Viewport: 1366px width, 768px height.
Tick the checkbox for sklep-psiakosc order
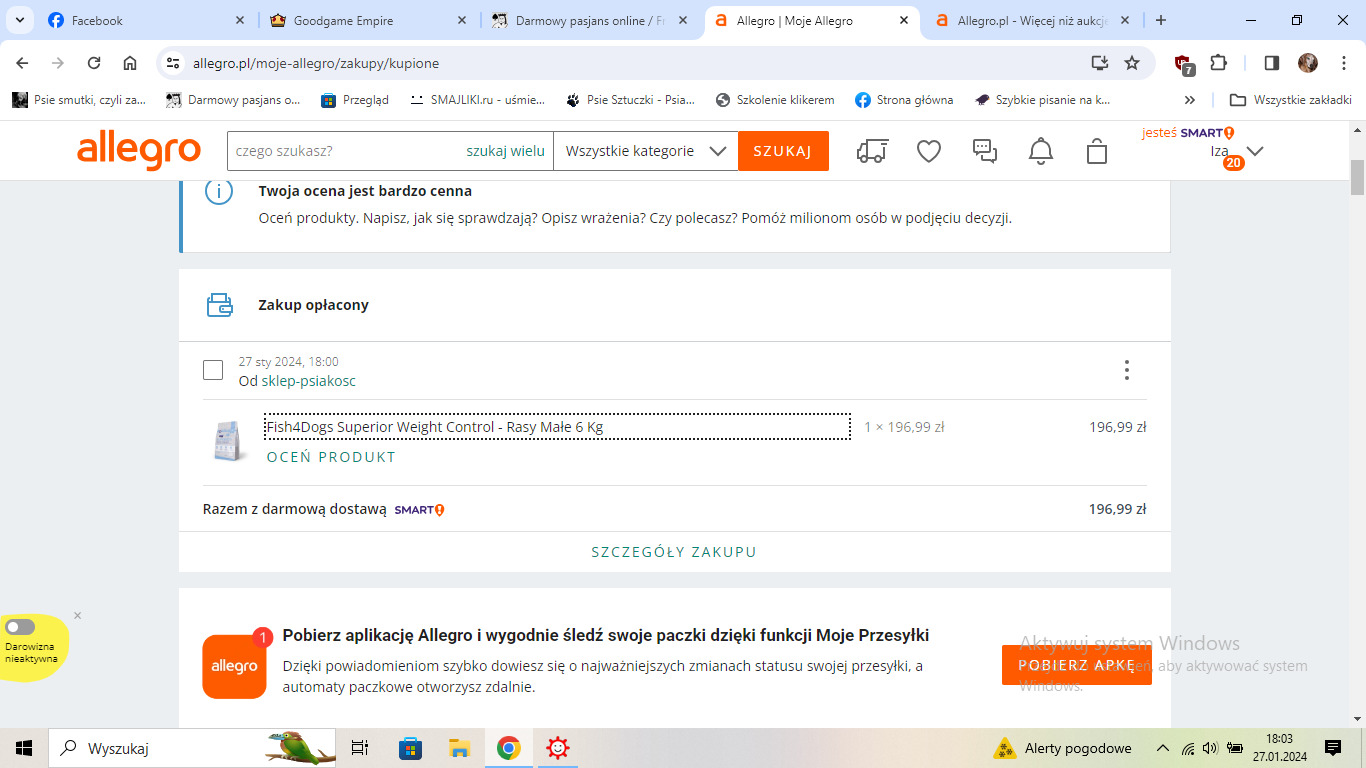click(x=213, y=370)
